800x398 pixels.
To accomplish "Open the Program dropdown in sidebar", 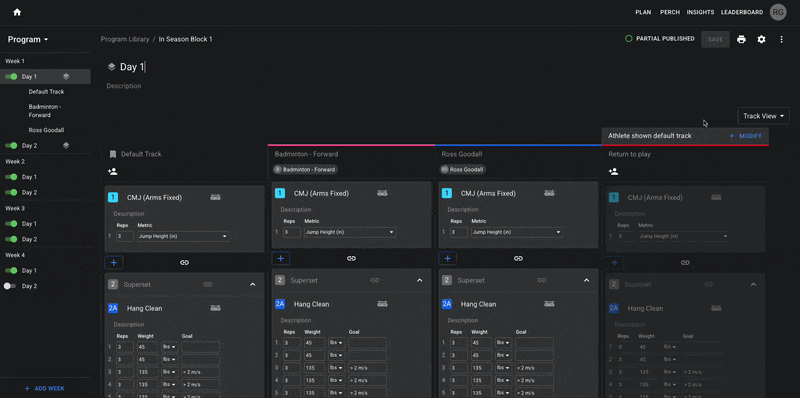I will point(28,39).
